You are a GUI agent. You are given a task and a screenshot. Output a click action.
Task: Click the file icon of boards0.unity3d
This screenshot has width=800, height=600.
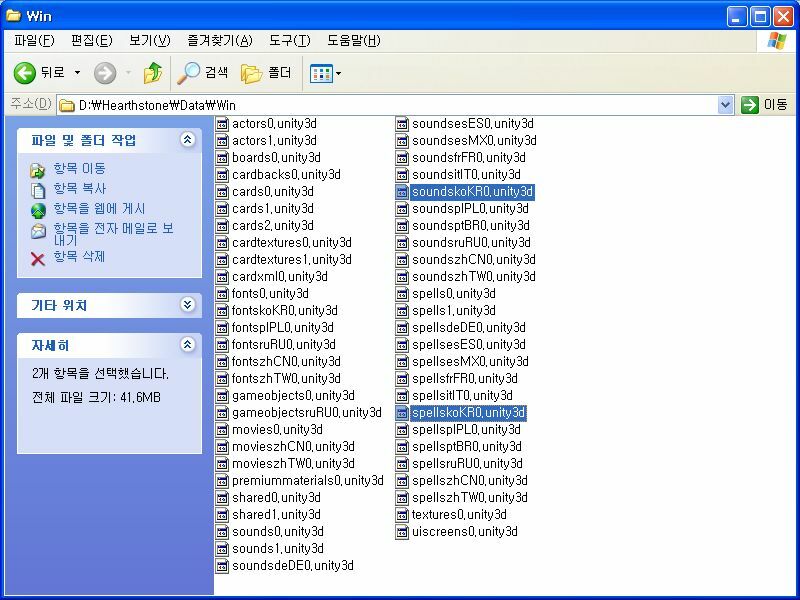tap(222, 158)
